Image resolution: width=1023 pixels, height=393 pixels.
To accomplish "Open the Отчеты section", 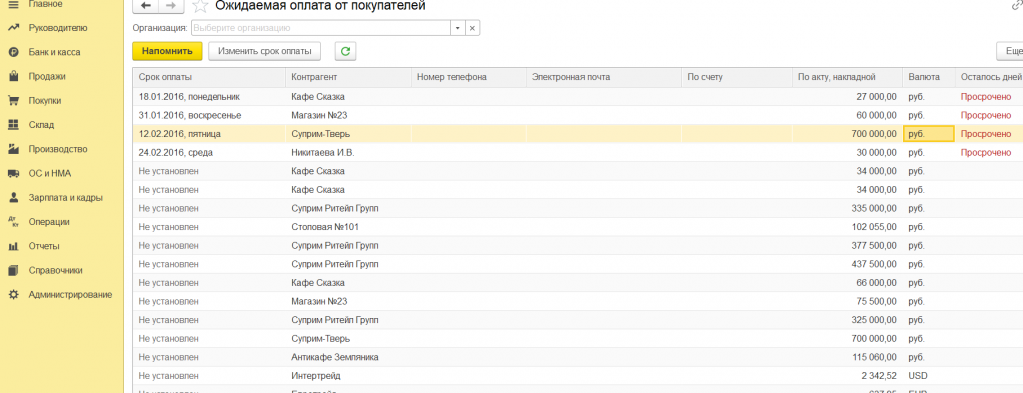I will click(44, 246).
